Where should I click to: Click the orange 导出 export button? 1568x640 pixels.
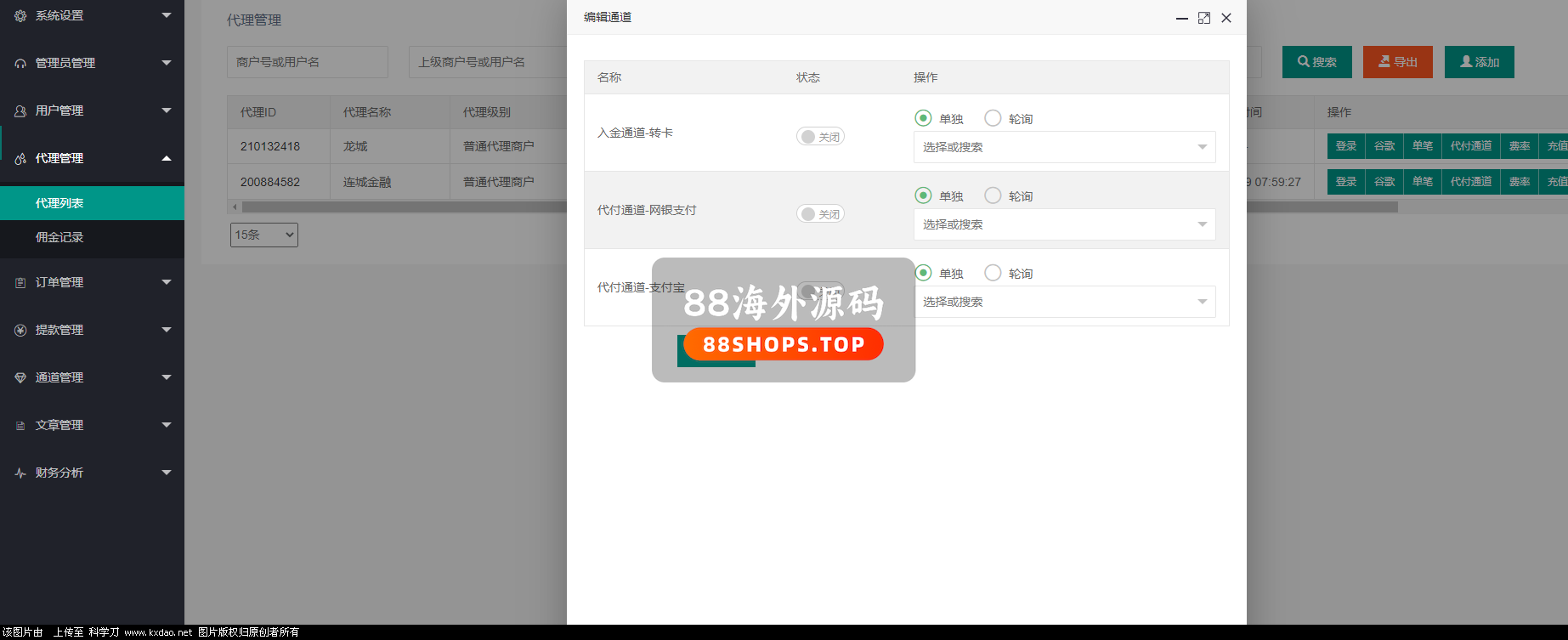tap(1397, 62)
